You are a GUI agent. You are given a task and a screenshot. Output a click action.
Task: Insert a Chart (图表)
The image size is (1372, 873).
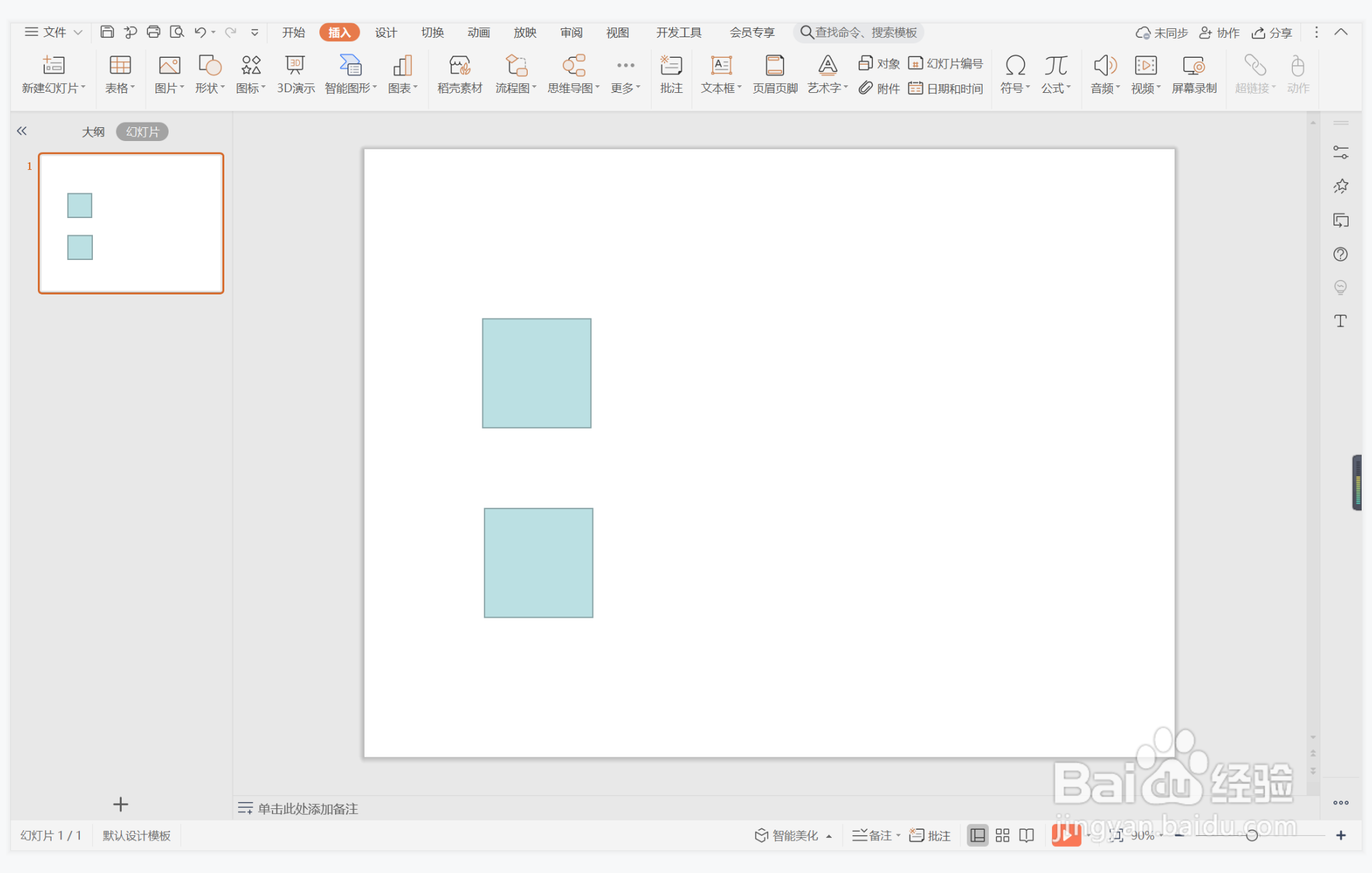coord(403,74)
